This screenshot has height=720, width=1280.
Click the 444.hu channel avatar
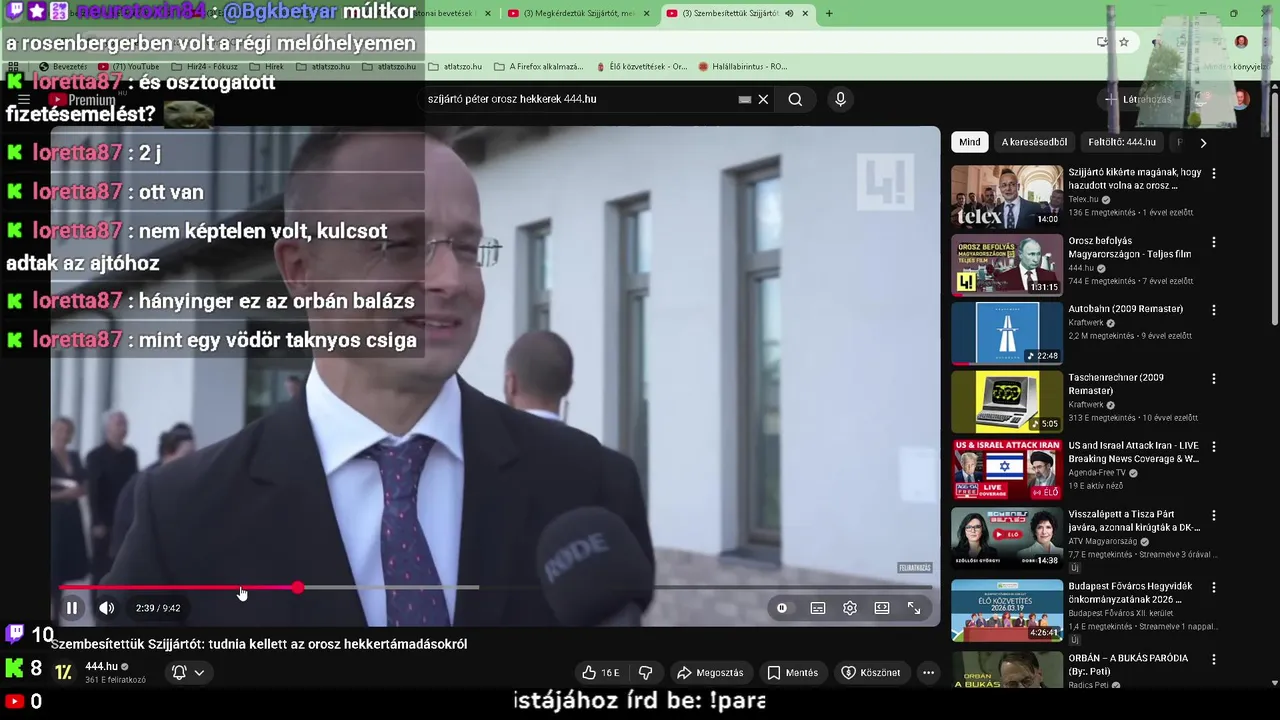[x=63, y=673]
